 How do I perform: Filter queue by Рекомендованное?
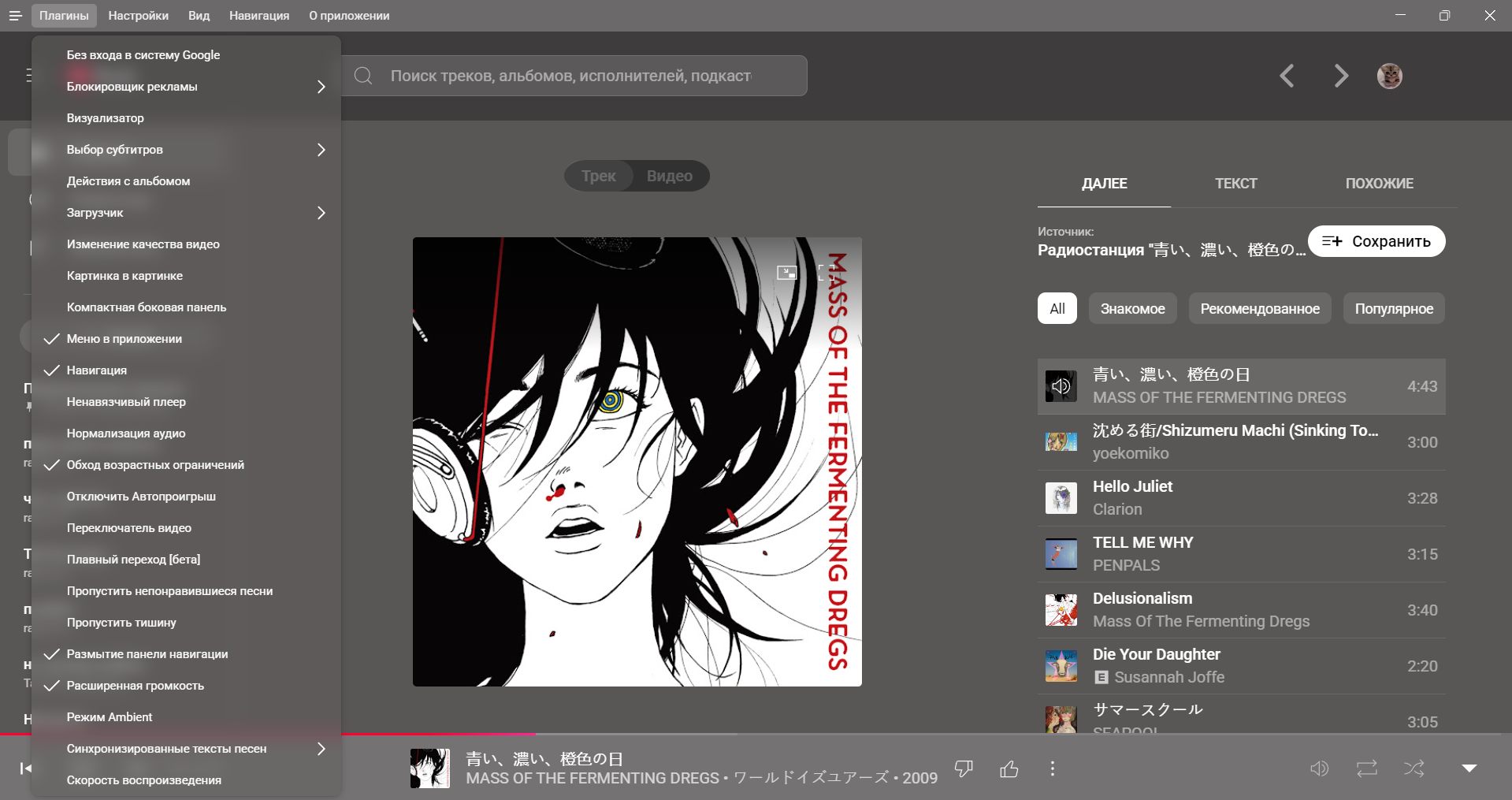click(1260, 309)
